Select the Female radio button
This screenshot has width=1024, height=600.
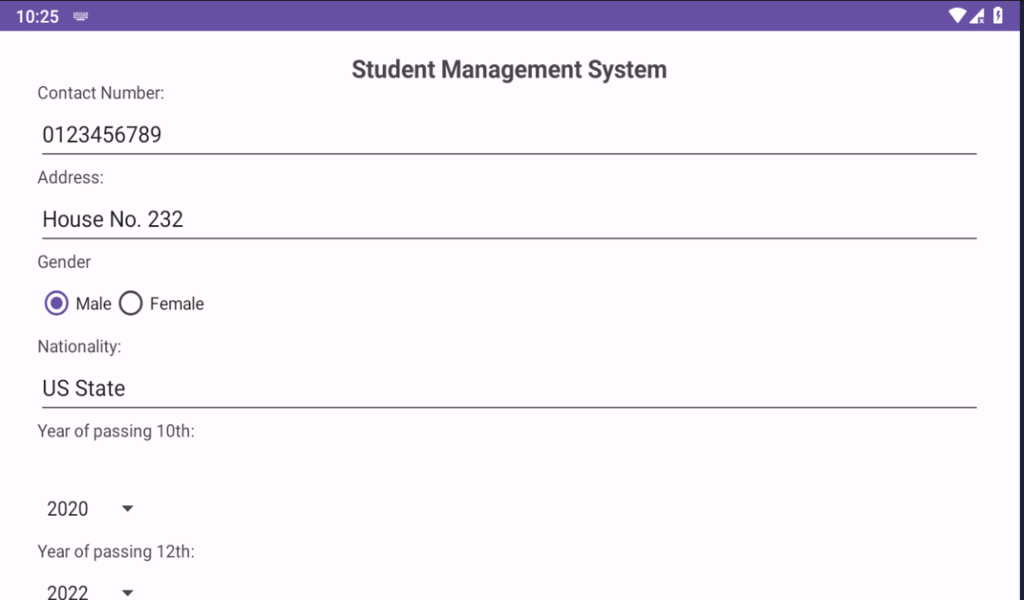[130, 303]
